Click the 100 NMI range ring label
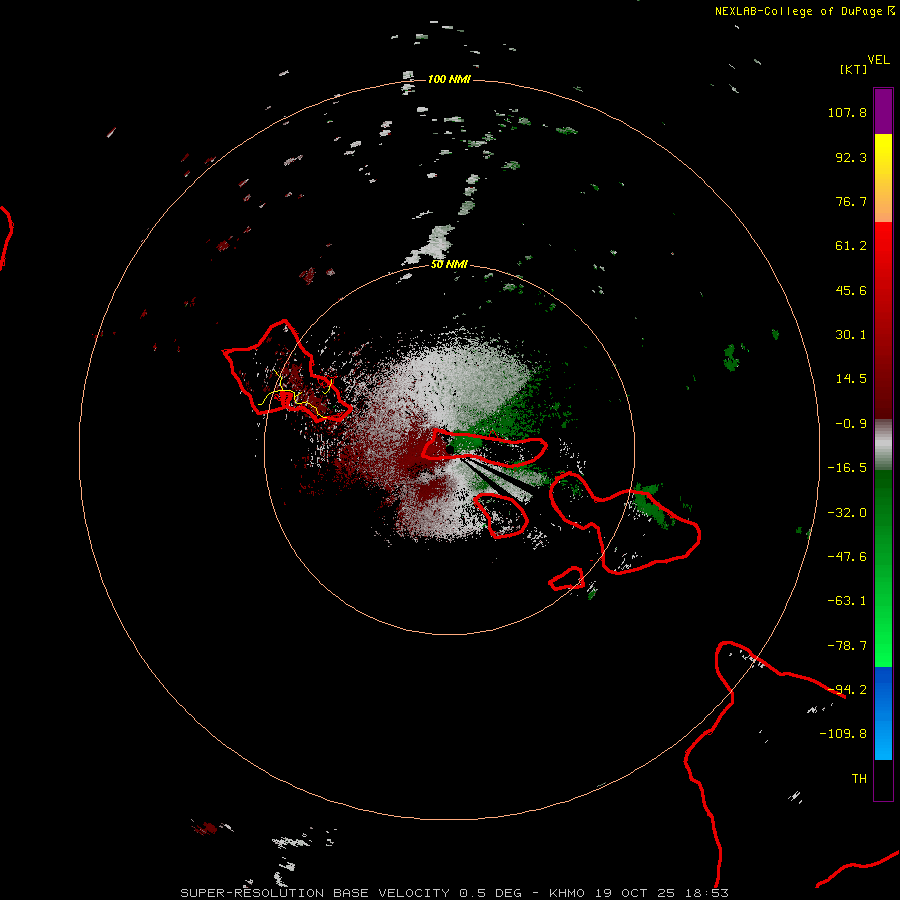The height and width of the screenshot is (900, 900). [x=449, y=79]
